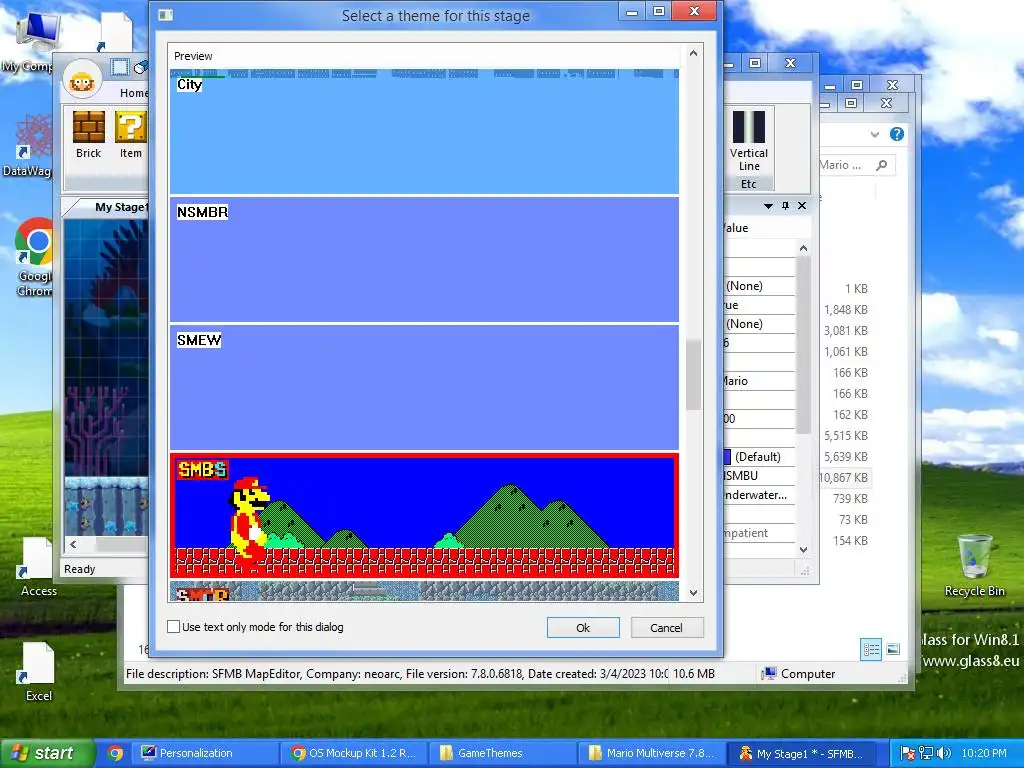Expand the Explorer ribbon chevron
This screenshot has height=768, width=1024.
(x=874, y=135)
